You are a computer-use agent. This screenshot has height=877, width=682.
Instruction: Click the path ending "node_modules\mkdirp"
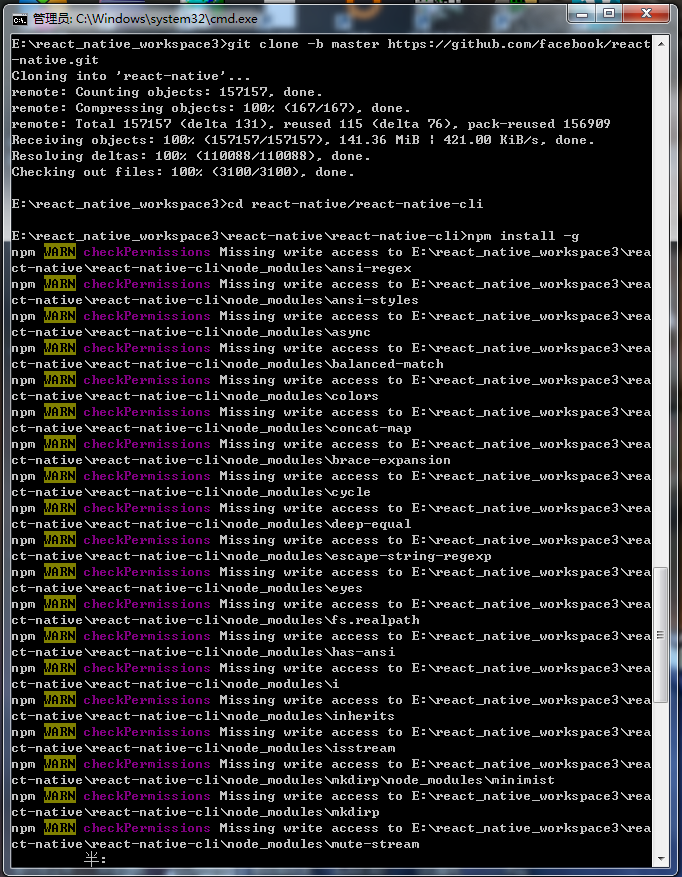click(195, 812)
